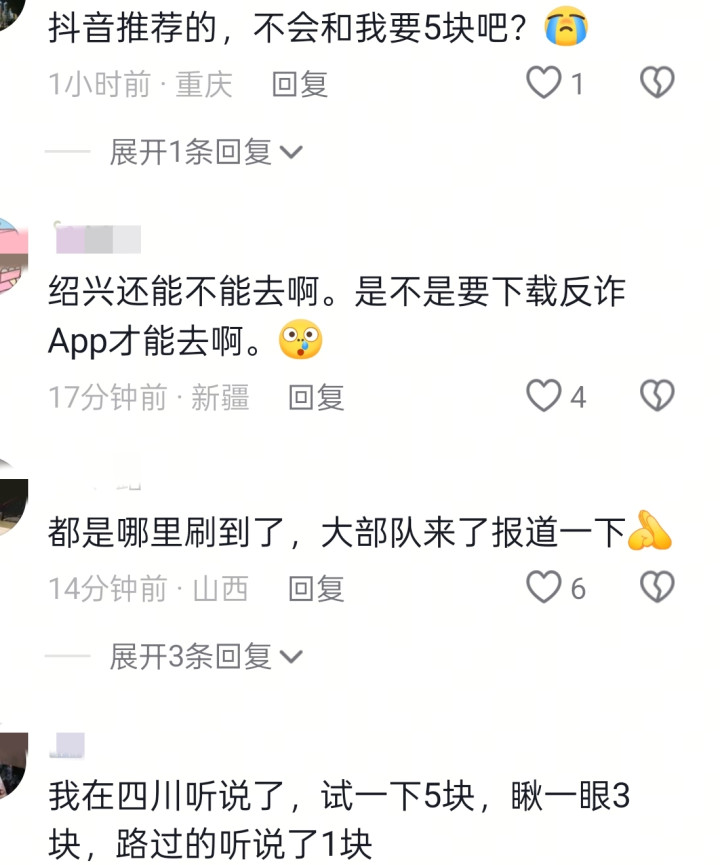Tap the folded hands emoji after 报道一下

(x=649, y=531)
